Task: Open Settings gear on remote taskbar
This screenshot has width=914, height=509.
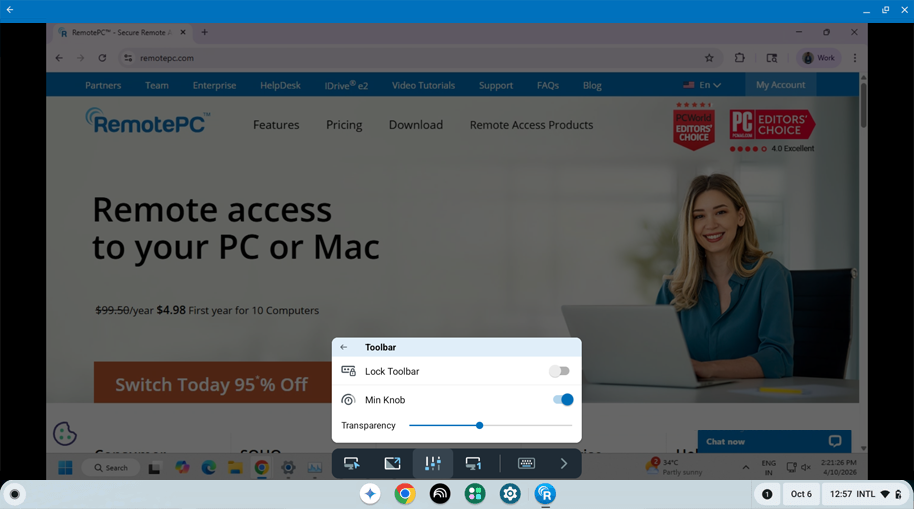Action: pos(288,468)
